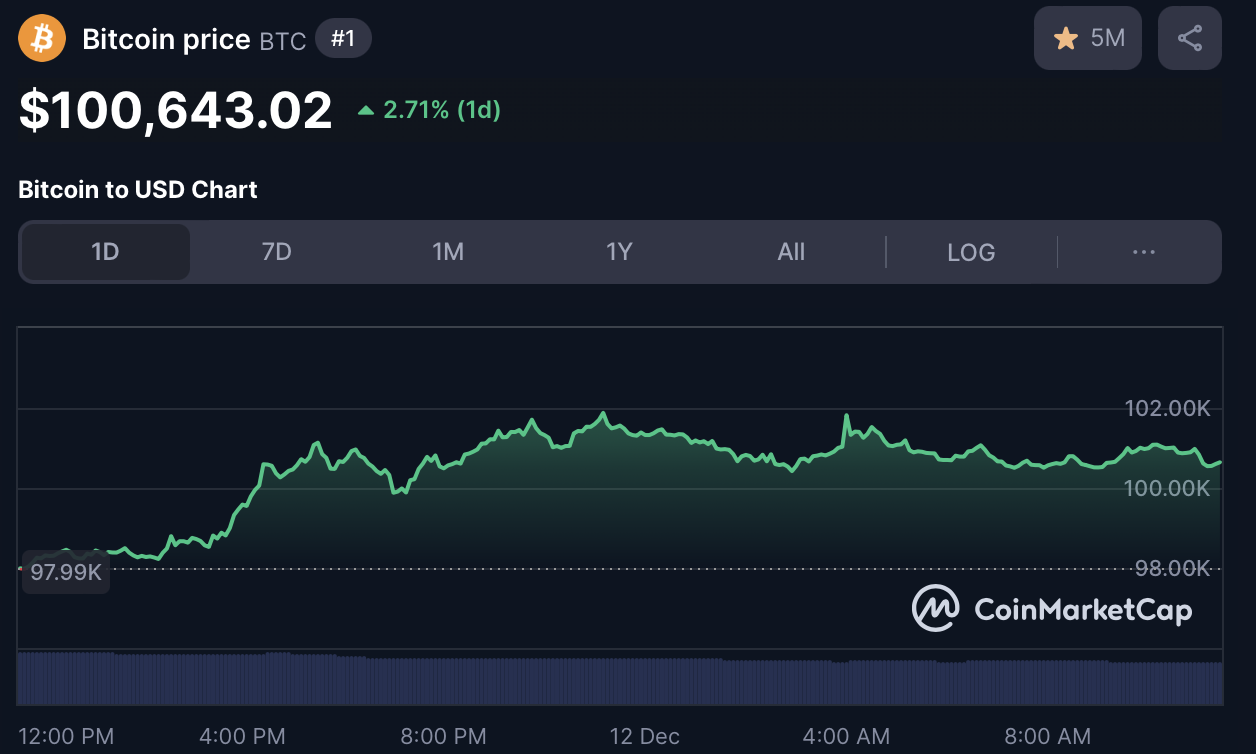
Task: Click the 4:00 PM time axis label
Action: 242,737
